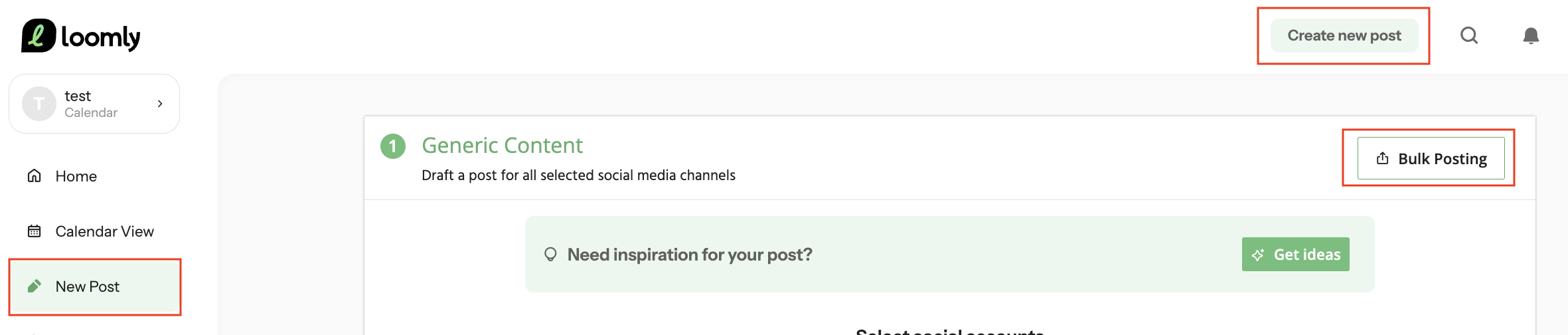Click the Bulk Posting button
Screen dimensions: 1568x335
1431,158
